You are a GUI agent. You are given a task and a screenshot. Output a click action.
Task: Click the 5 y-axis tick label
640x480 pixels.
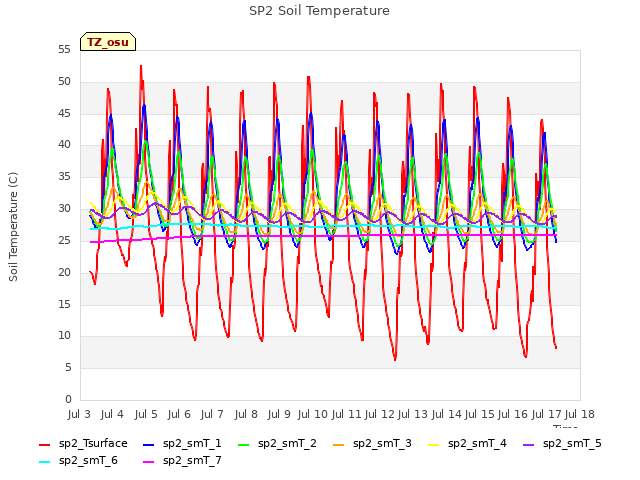click(68, 368)
